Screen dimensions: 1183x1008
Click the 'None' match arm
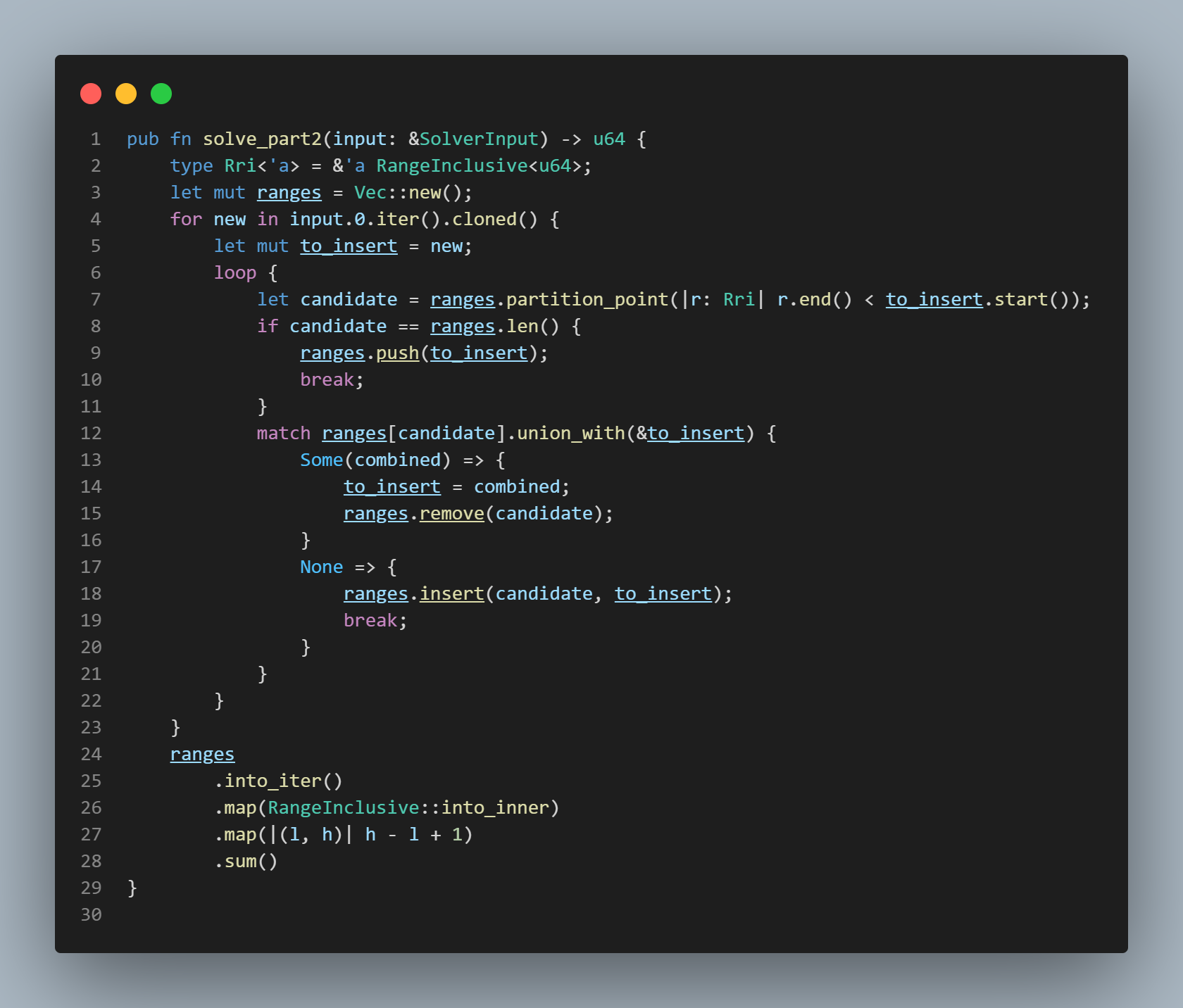[x=322, y=567]
